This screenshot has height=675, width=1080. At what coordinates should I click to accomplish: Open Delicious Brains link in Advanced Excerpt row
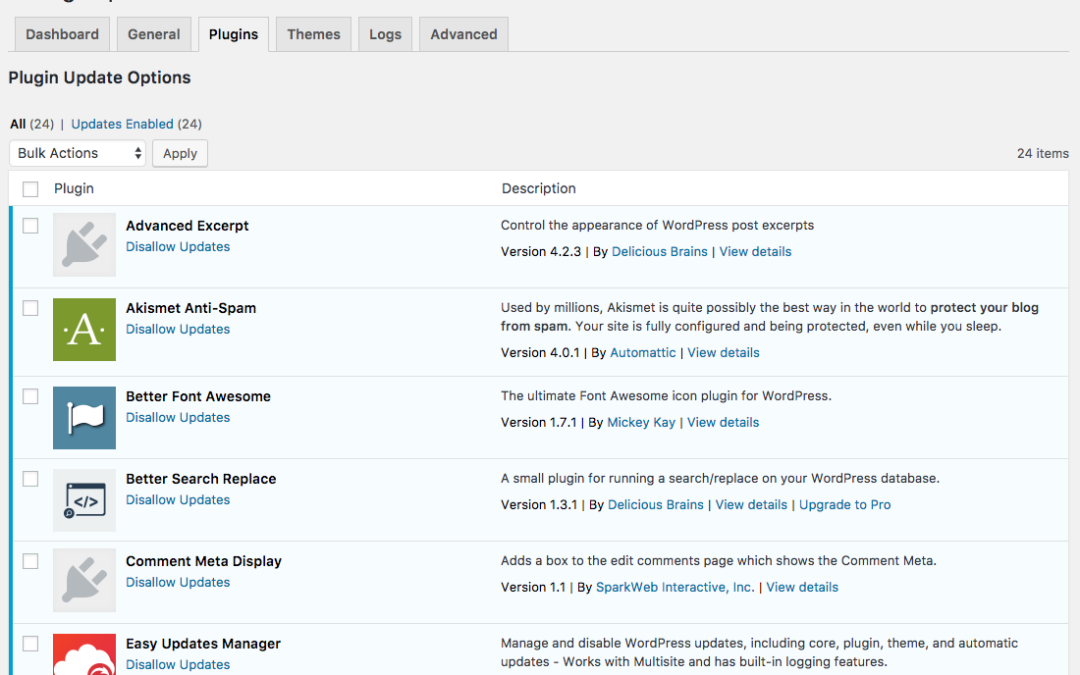coord(659,251)
